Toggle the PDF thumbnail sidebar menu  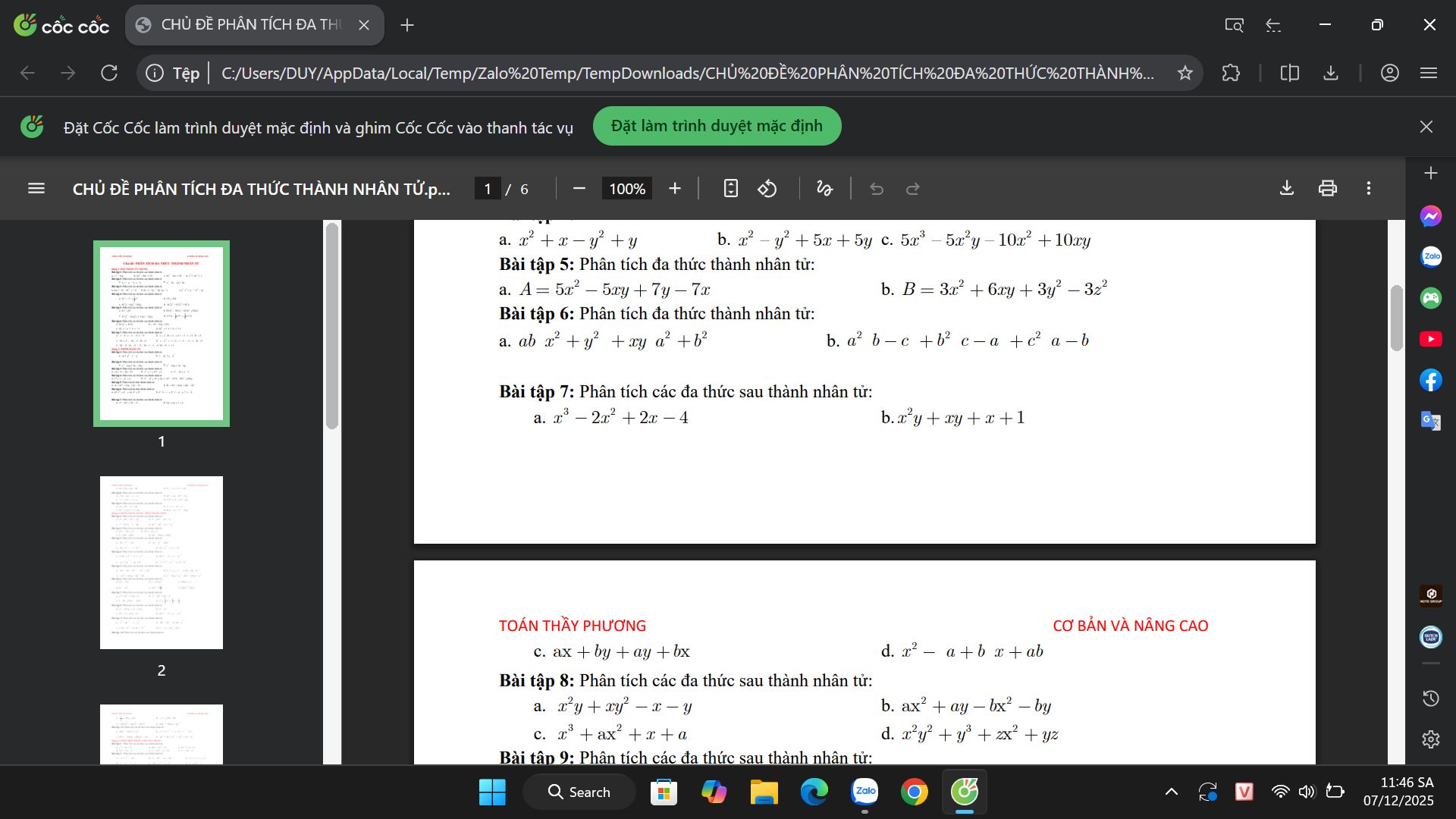coord(36,188)
